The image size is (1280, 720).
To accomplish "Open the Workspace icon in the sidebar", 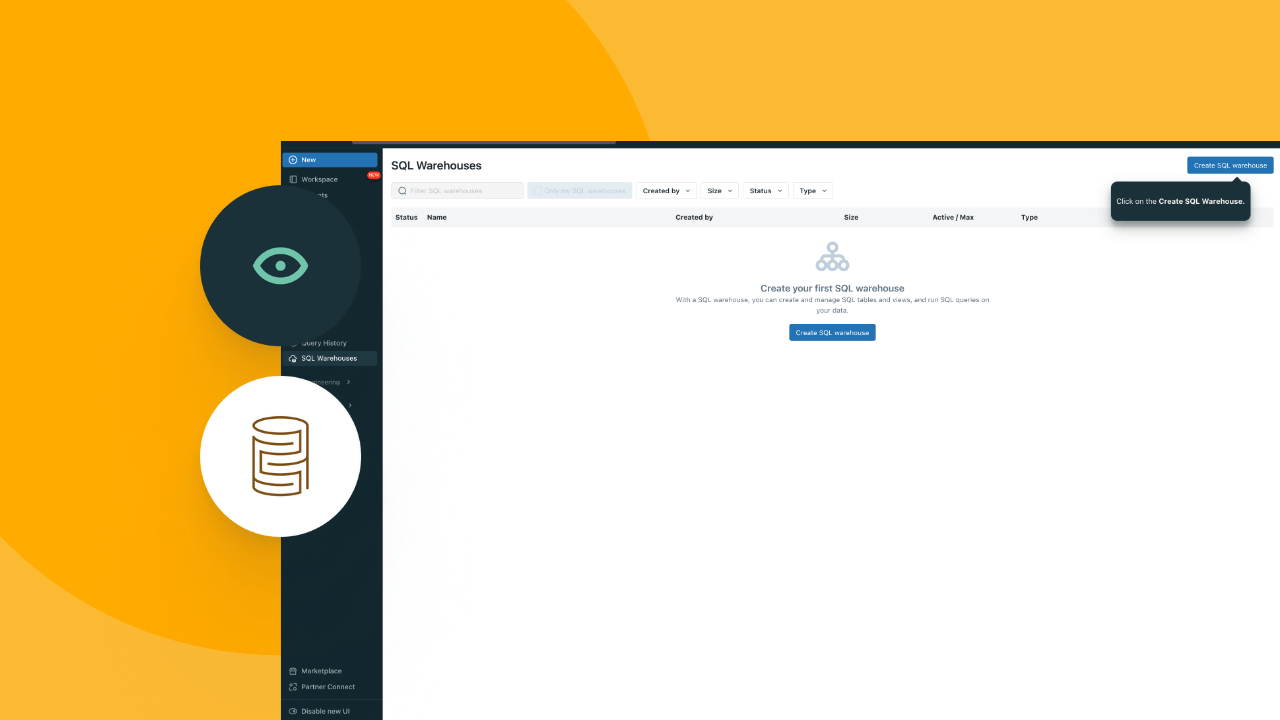I will [293, 179].
